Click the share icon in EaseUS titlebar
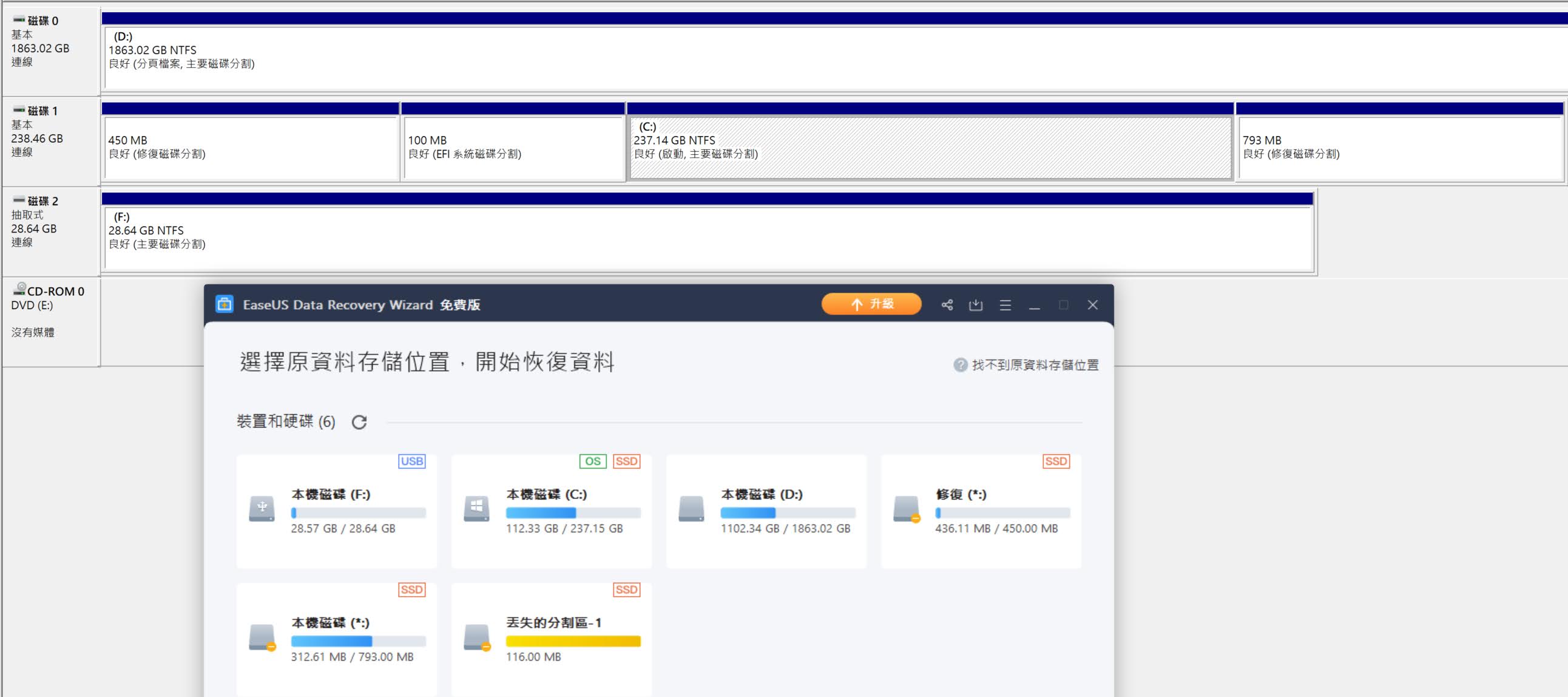 coord(947,305)
